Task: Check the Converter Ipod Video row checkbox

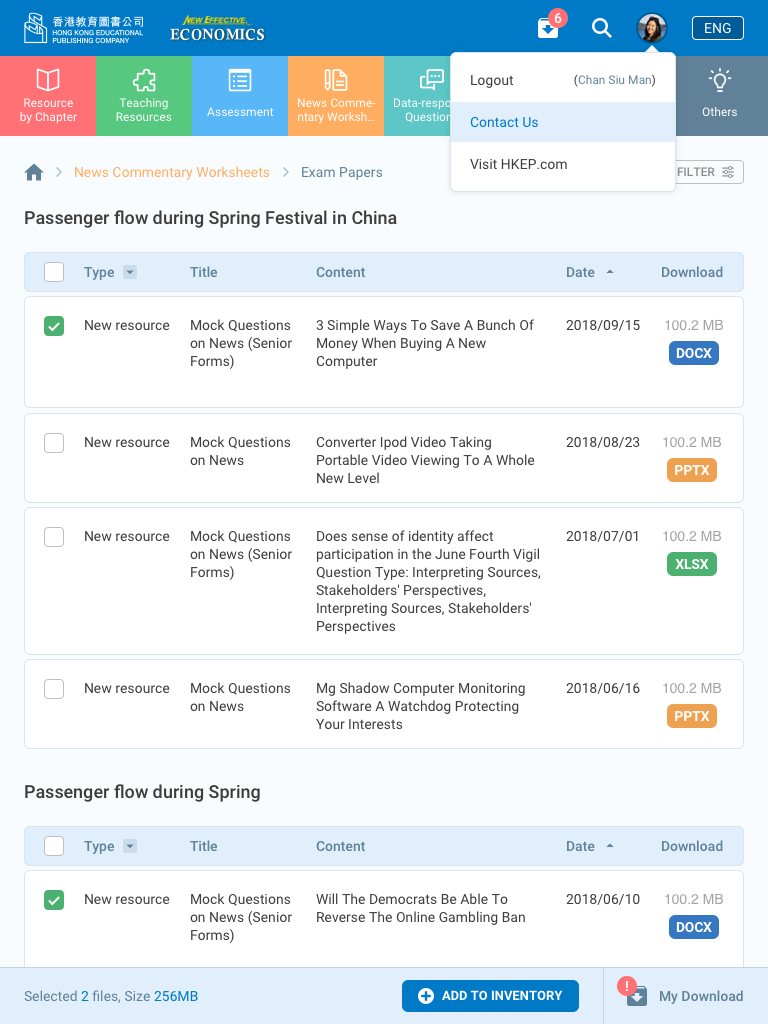Action: pos(54,443)
